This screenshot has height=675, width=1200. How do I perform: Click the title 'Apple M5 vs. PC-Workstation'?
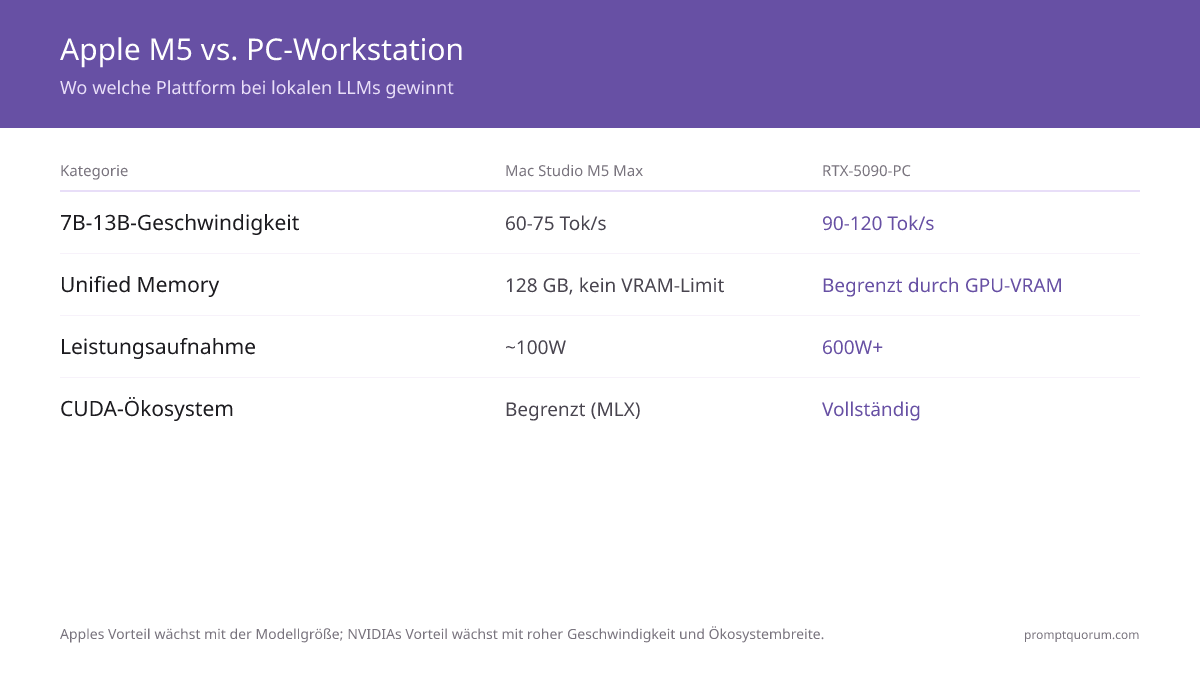[x=261, y=49]
